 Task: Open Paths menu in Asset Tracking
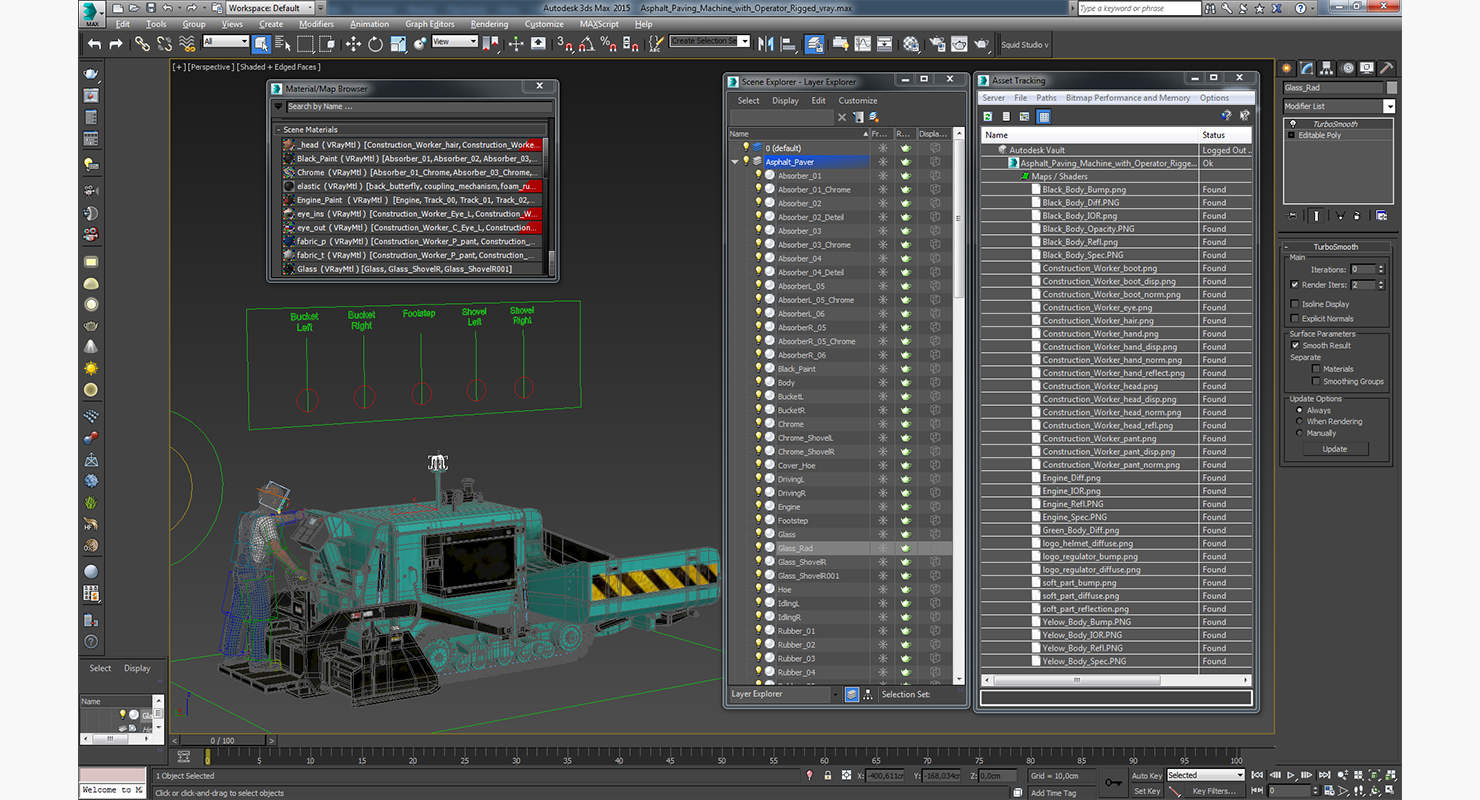1046,98
